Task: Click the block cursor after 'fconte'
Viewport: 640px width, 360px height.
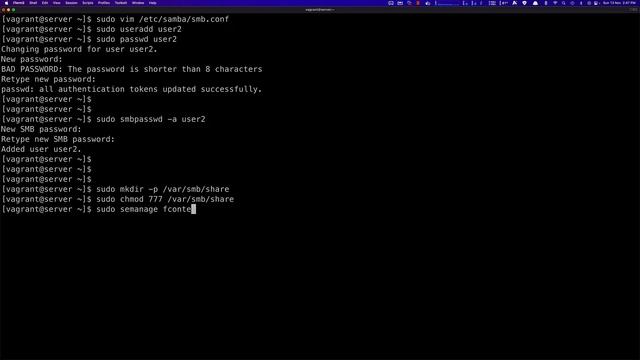Action: click(x=193, y=209)
